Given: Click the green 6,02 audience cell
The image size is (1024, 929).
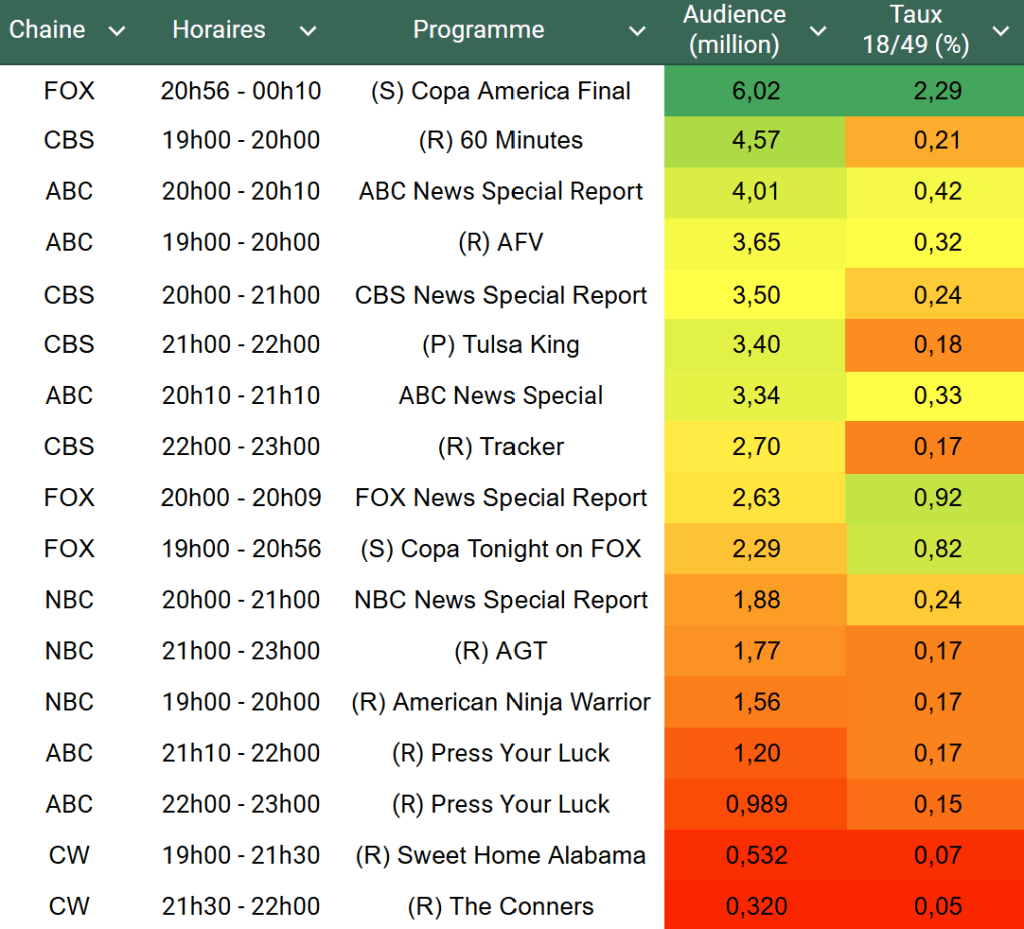Looking at the screenshot, I should 755,91.
